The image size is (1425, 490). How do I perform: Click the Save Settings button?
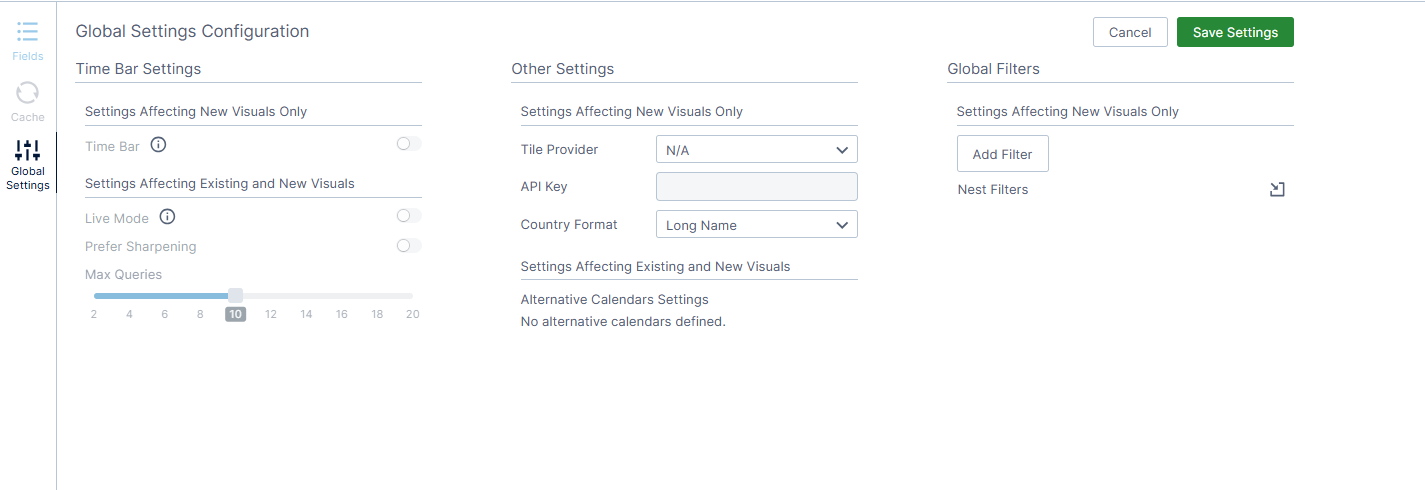[x=1235, y=32]
